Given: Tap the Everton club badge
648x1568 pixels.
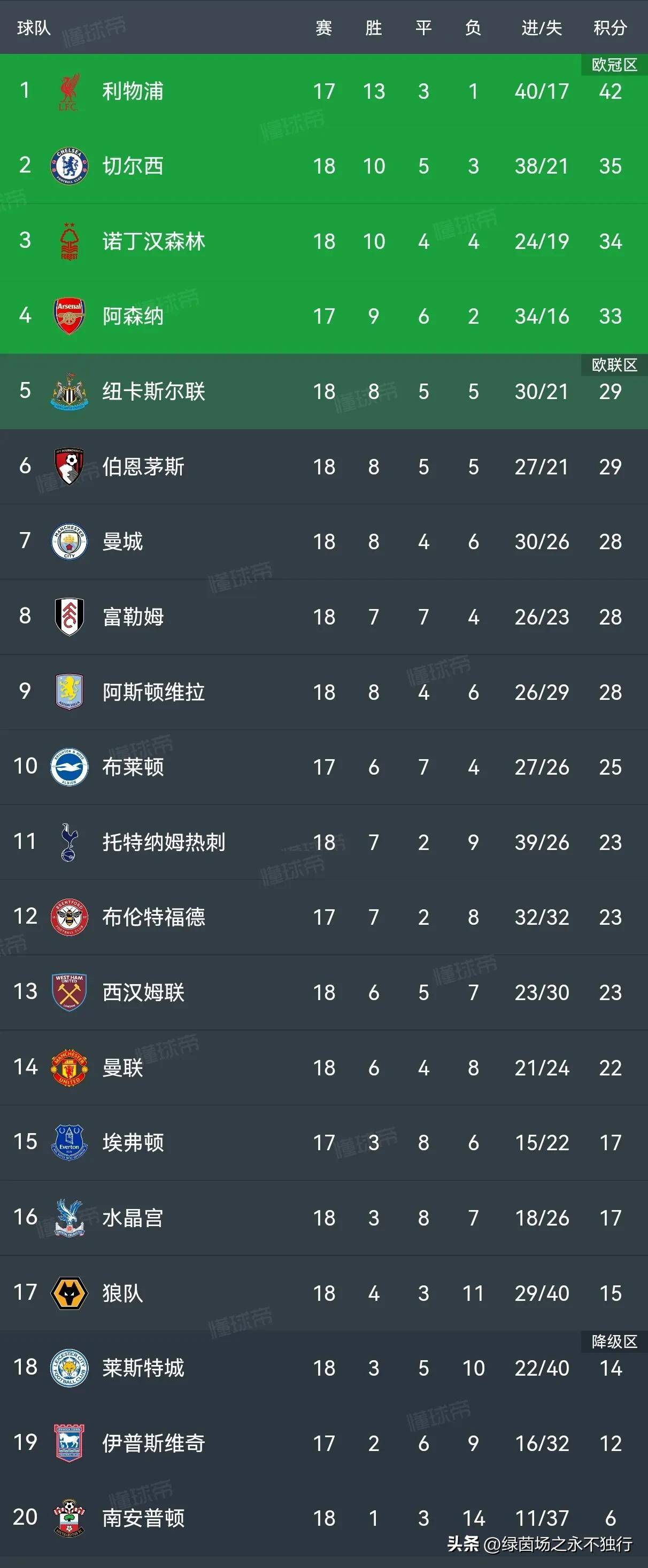Looking at the screenshot, I should pos(69,1143).
